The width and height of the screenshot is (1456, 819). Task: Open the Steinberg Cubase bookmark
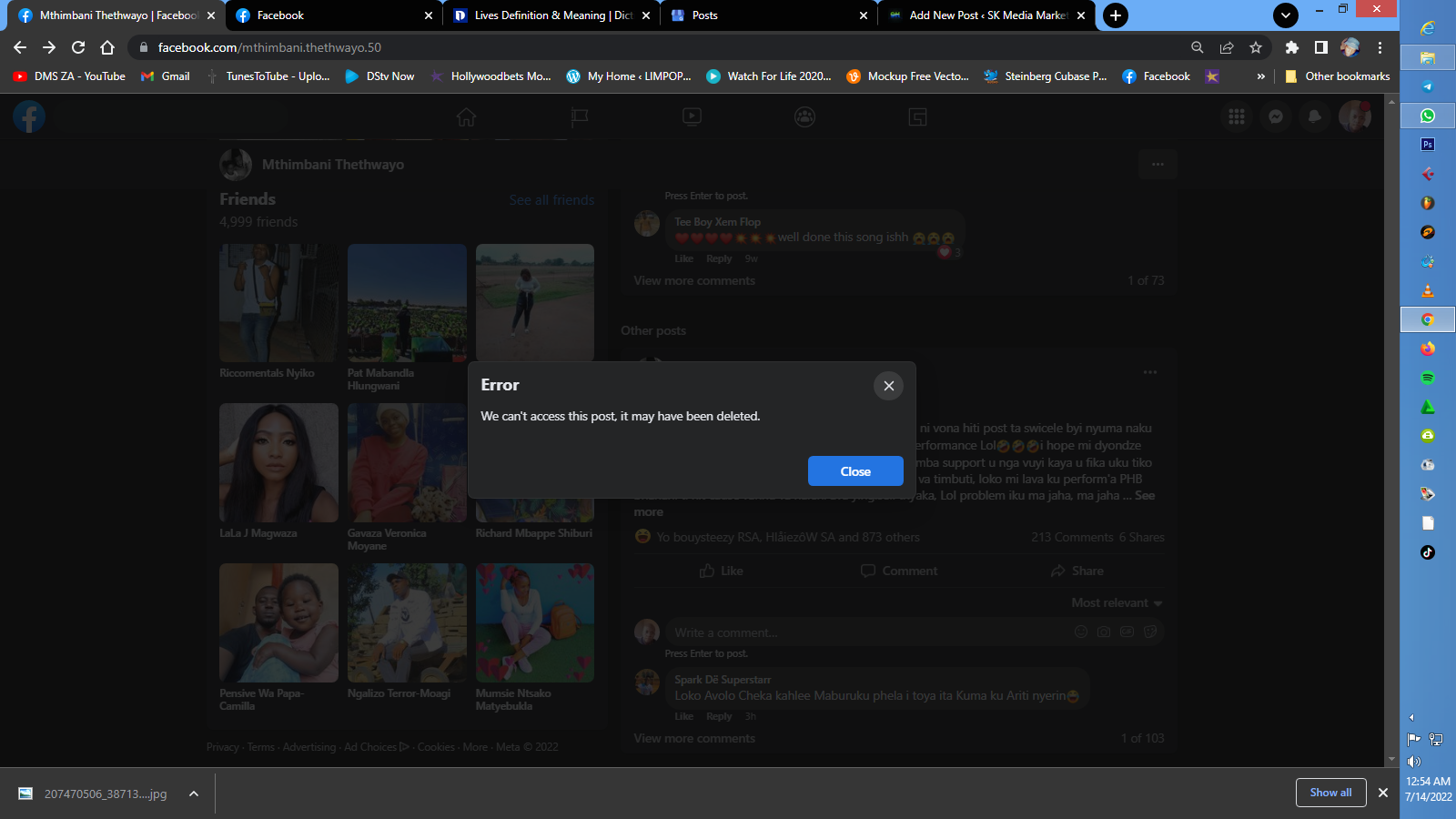tap(1046, 76)
